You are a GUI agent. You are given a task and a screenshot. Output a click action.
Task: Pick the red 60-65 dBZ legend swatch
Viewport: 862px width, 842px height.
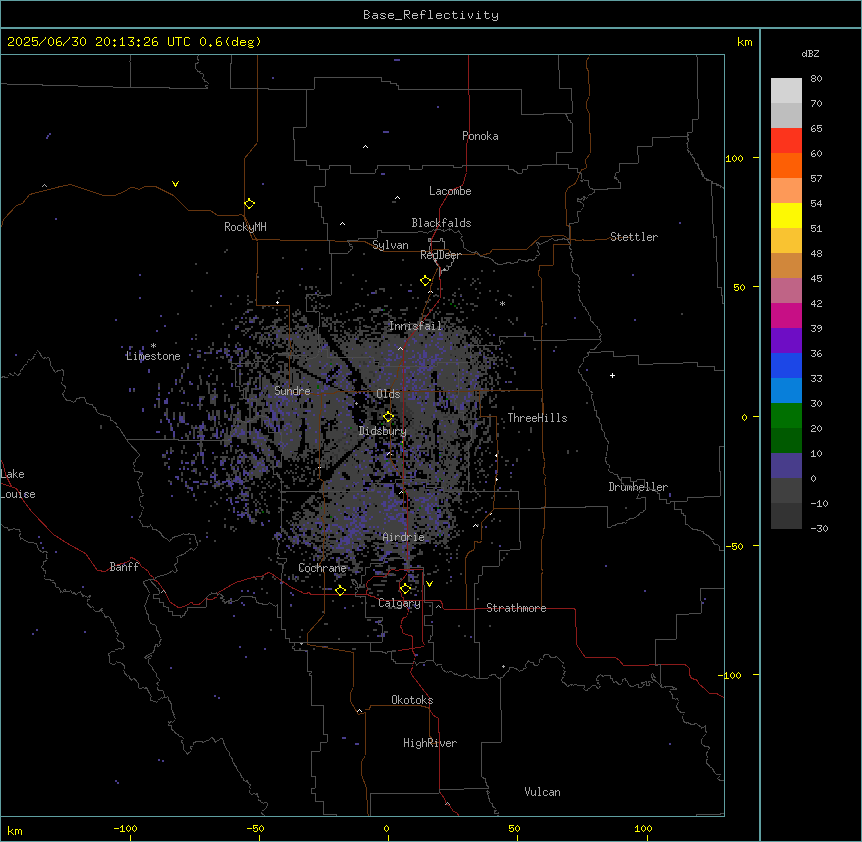(786, 140)
